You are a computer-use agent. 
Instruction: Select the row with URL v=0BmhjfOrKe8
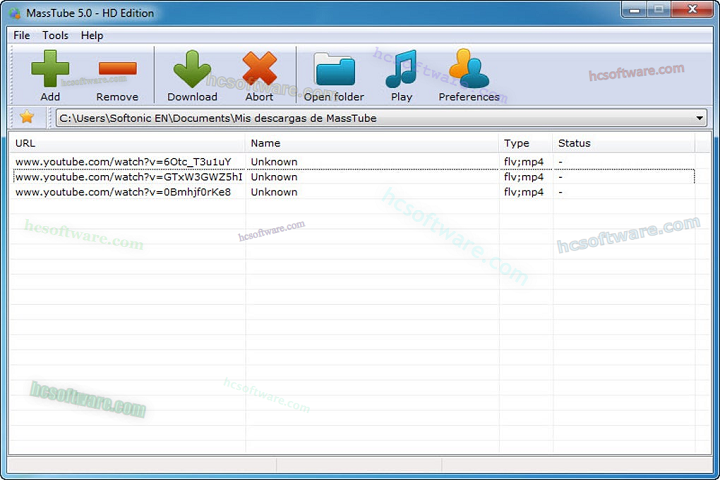coord(354,192)
